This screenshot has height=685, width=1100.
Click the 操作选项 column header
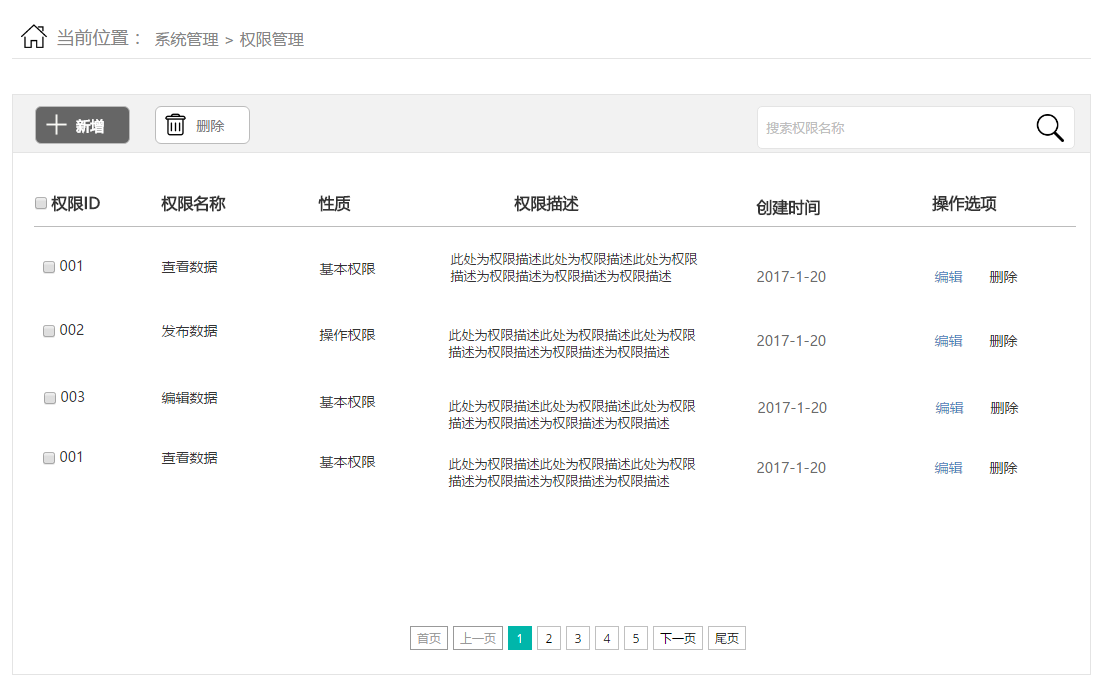pyautogui.click(x=964, y=204)
